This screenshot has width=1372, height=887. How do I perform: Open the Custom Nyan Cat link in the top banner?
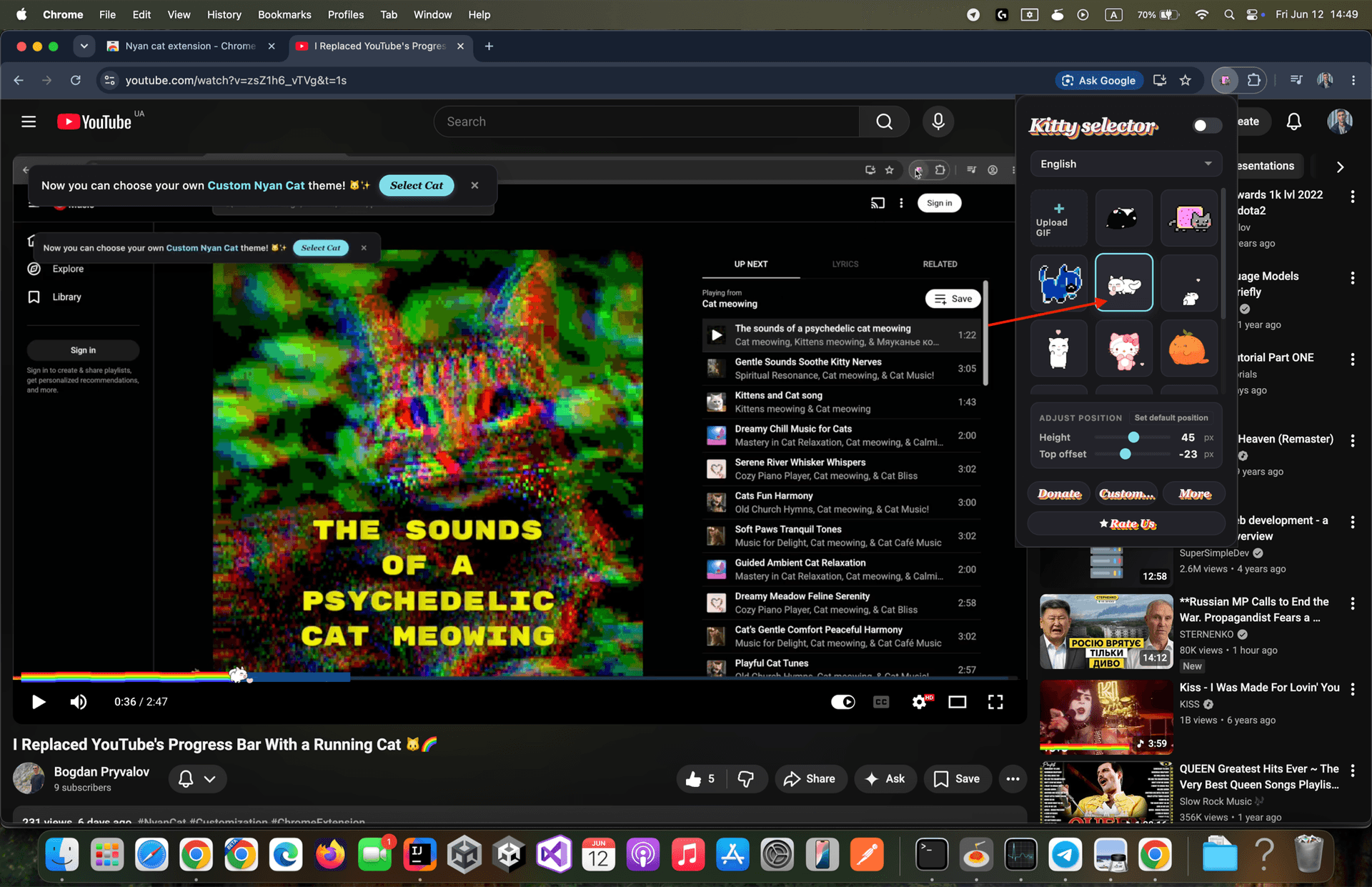256,185
